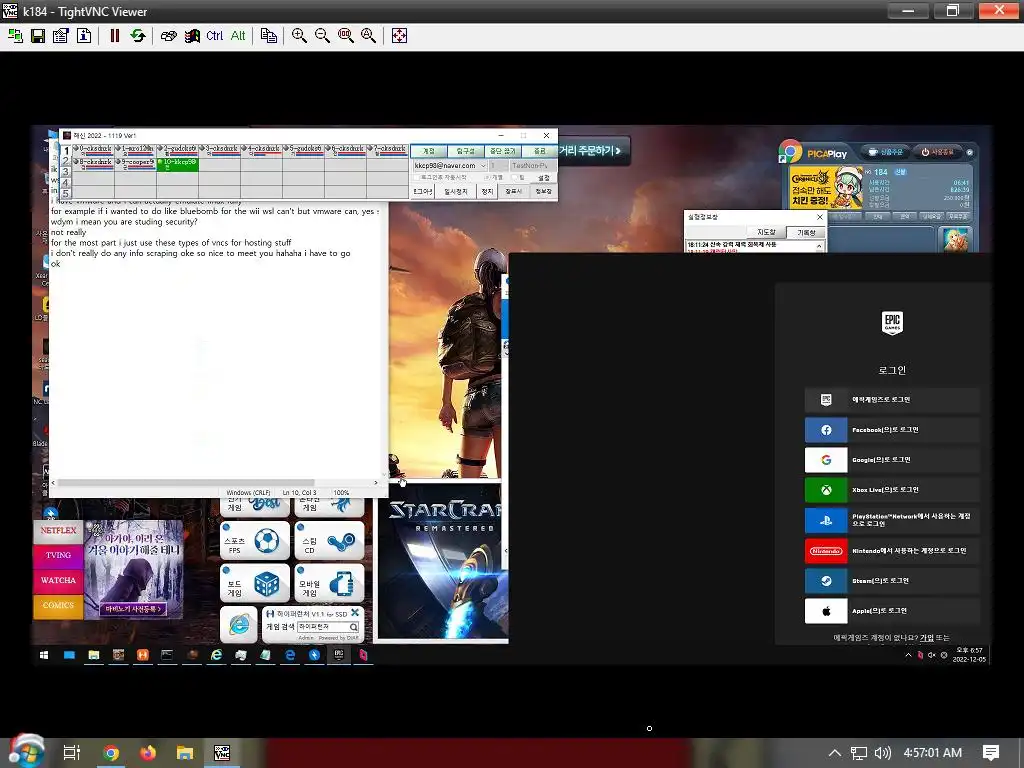The height and width of the screenshot is (768, 1024).
Task: Launch Internet Explorer launcher tile
Action: click(x=238, y=624)
